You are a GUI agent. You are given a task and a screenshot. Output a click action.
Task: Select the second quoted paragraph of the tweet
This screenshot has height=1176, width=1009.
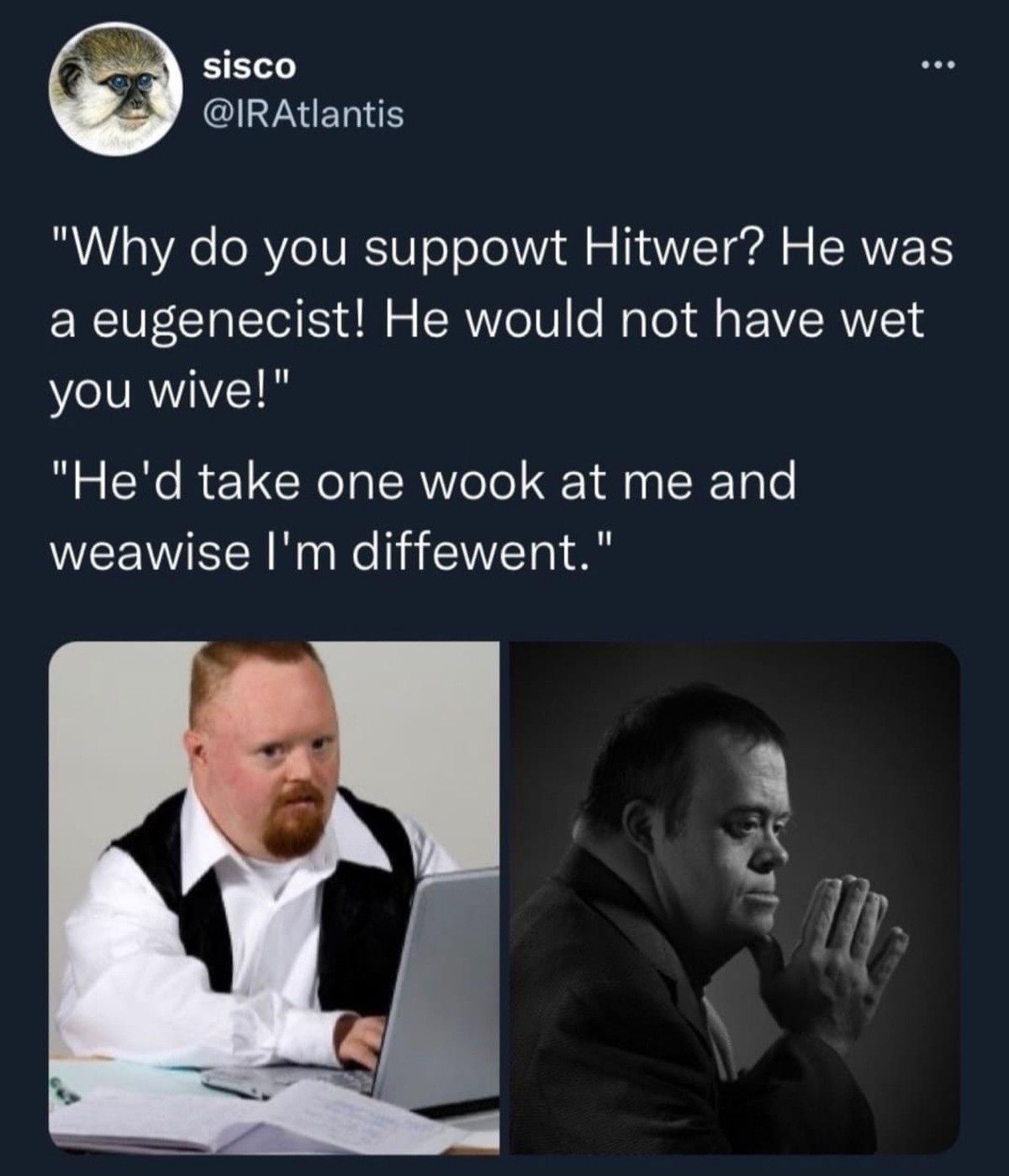pyautogui.click(x=423, y=516)
